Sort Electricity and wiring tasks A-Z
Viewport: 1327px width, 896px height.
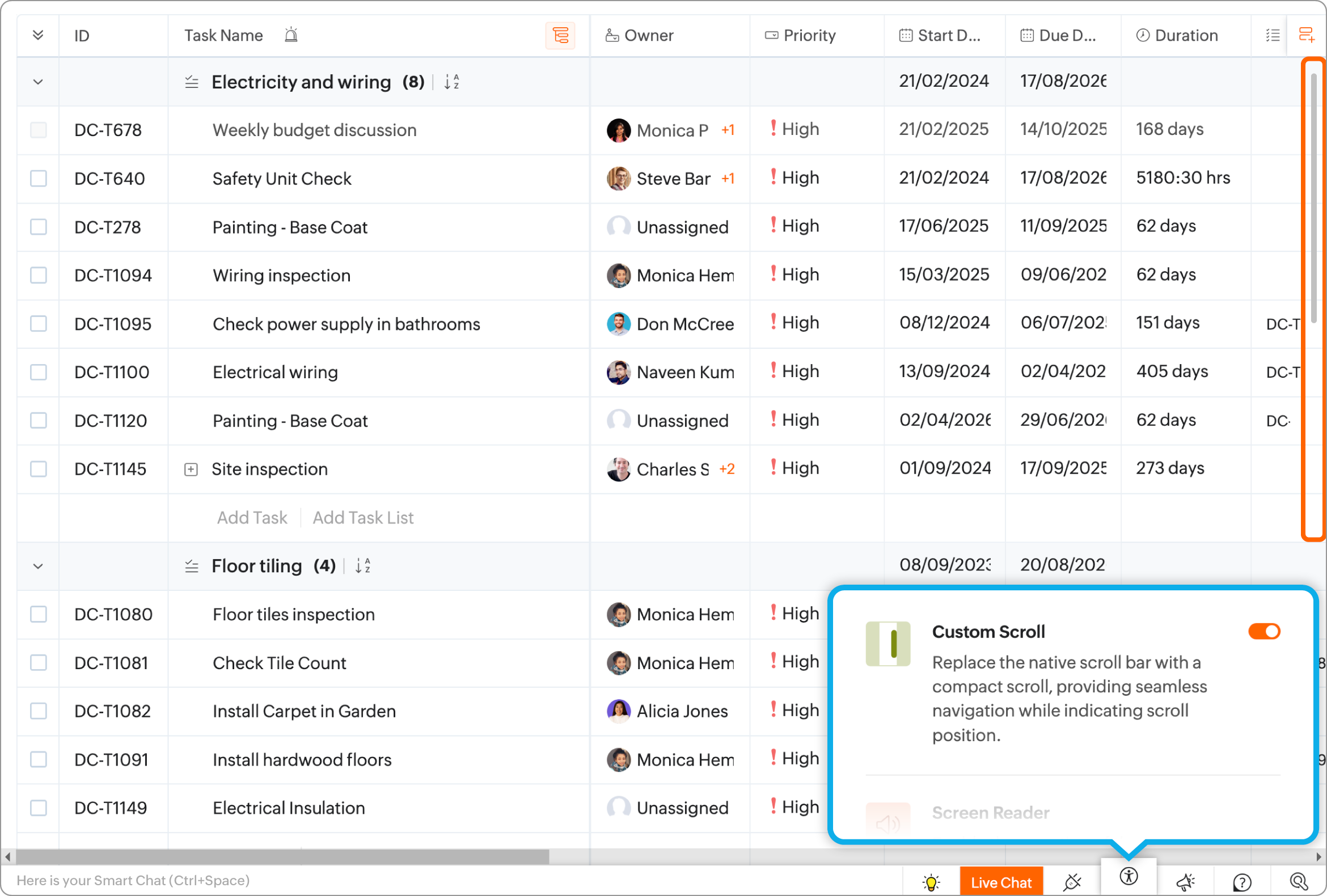tap(451, 82)
